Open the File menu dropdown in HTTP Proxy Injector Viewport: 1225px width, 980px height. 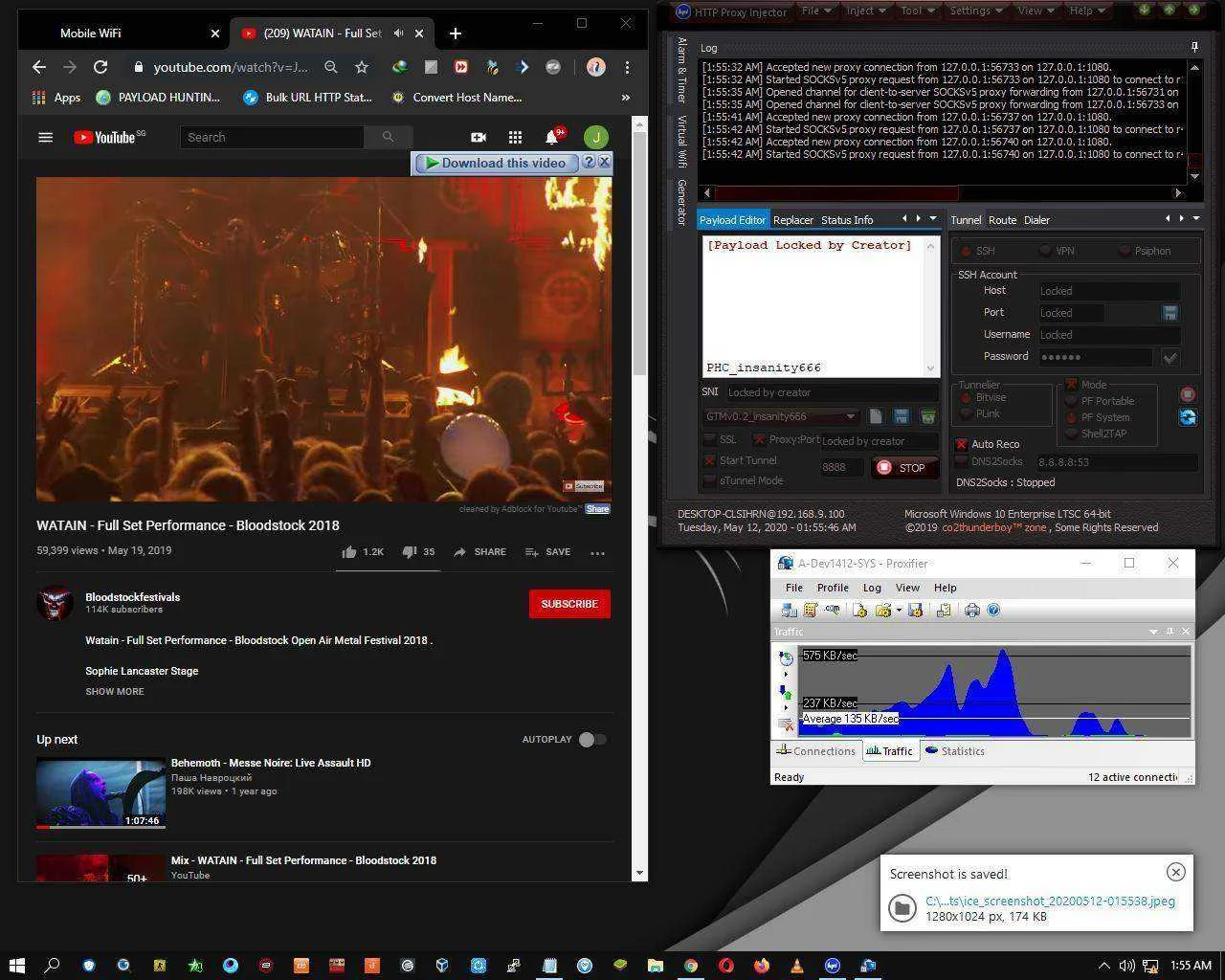tap(816, 11)
